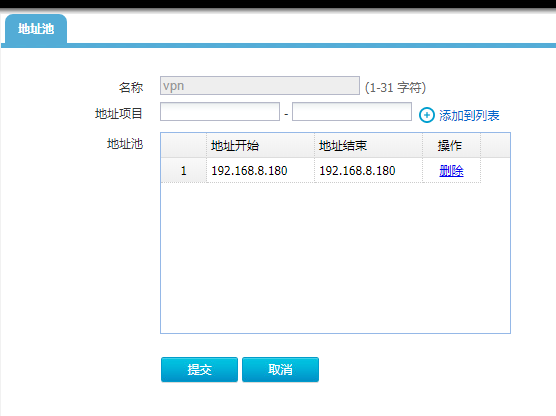The width and height of the screenshot is (556, 416).
Task: Switch to the 地址池 tab
Action: pyautogui.click(x=36, y=29)
